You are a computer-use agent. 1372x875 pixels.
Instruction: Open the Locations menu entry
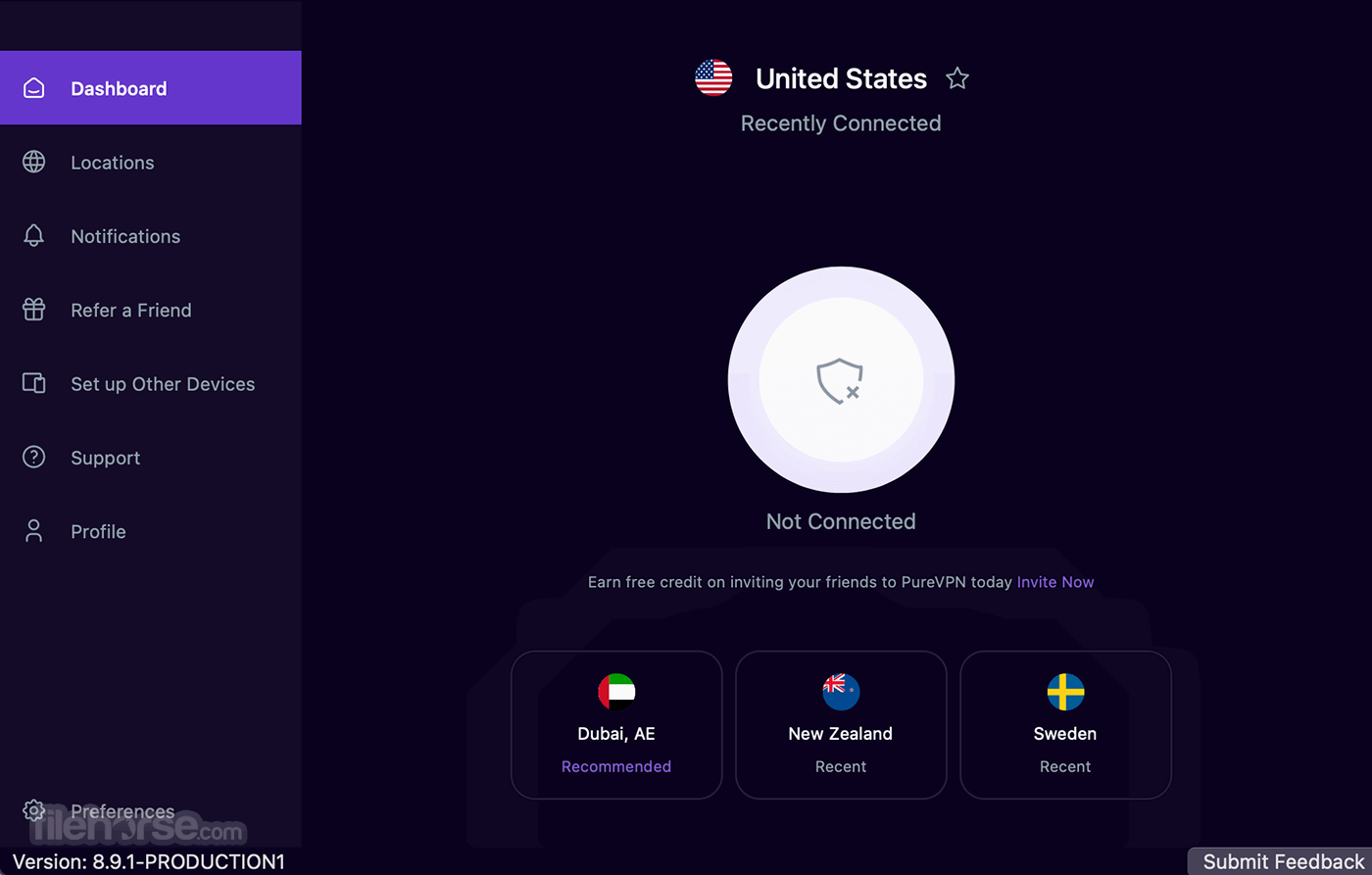pos(112,162)
